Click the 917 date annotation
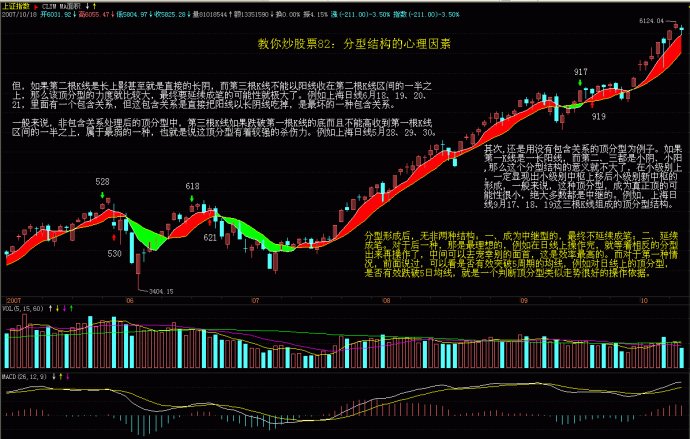 pyautogui.click(x=580, y=72)
